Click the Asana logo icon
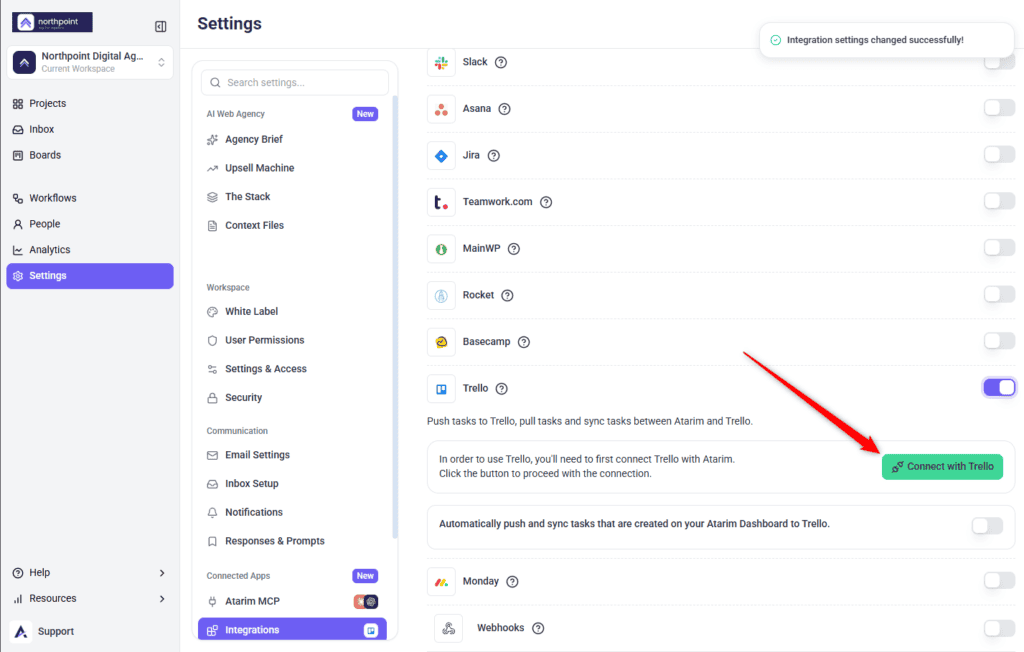Screen dimensions: 1024x652 click(x=441, y=109)
